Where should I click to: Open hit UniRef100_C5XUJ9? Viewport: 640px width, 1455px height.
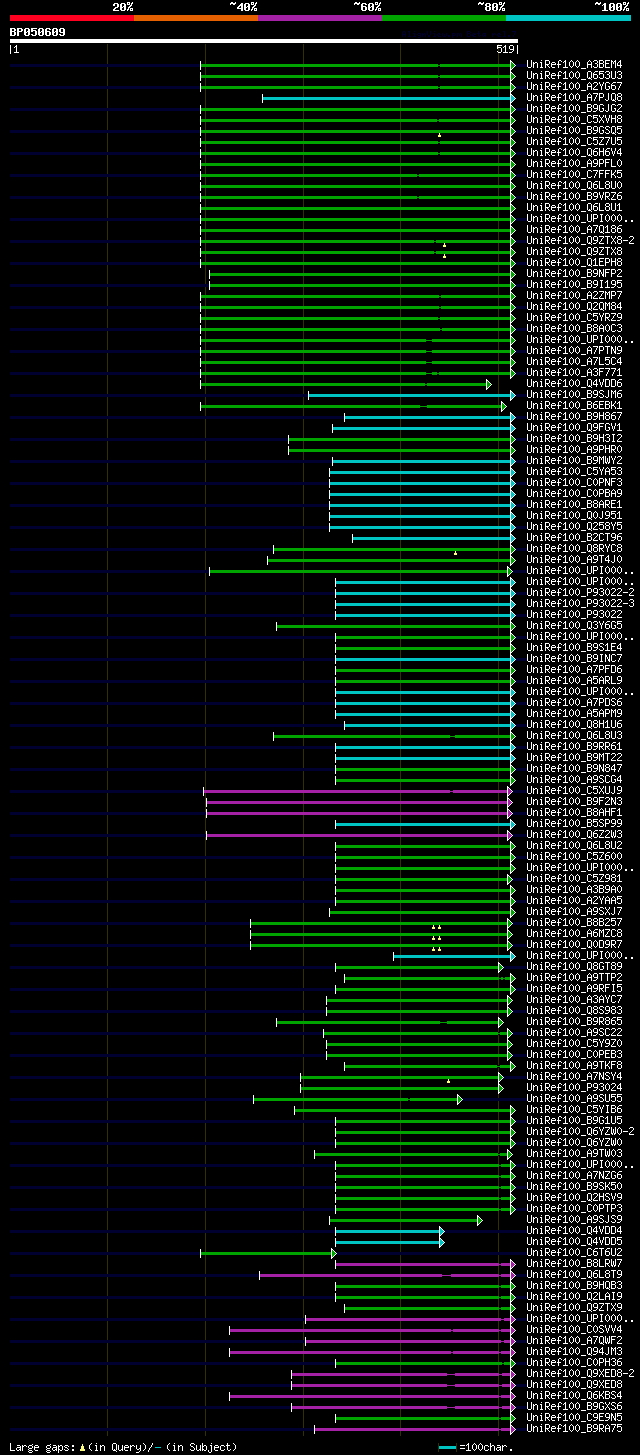tap(574, 791)
